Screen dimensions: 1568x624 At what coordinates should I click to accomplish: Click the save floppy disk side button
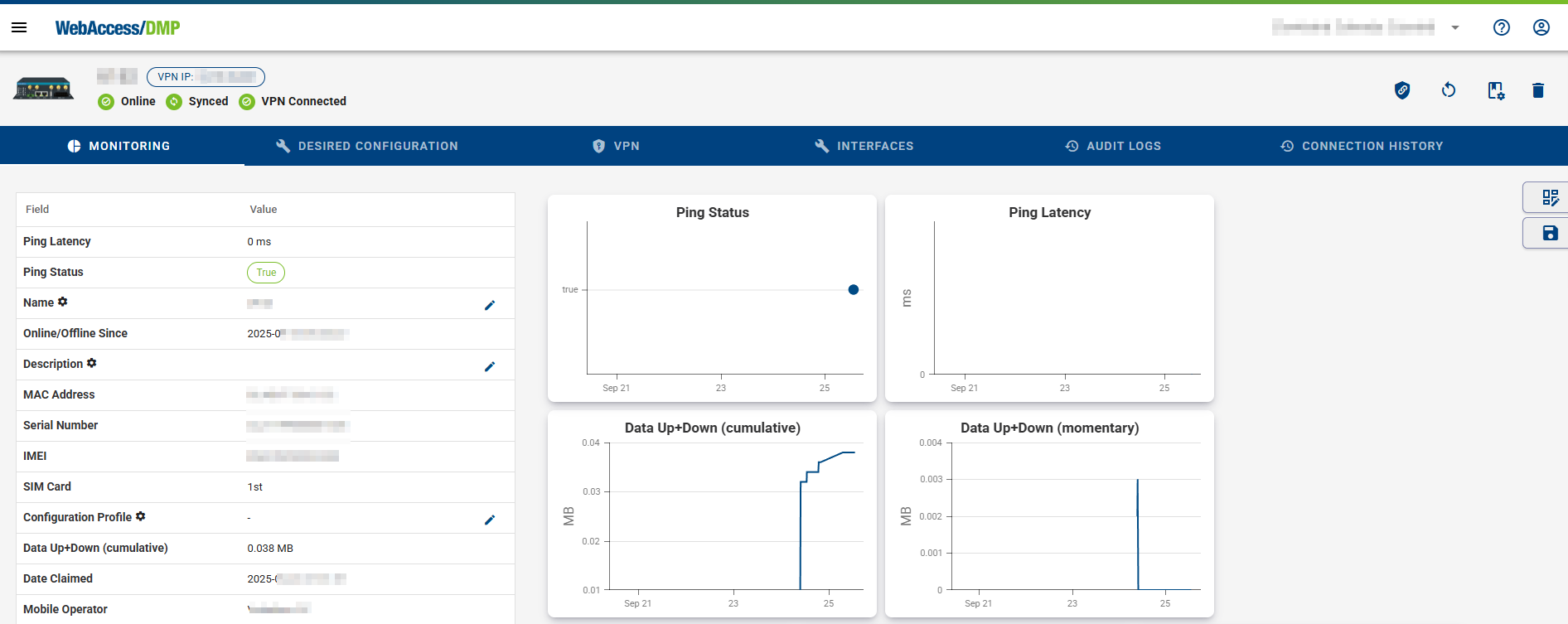click(x=1549, y=234)
